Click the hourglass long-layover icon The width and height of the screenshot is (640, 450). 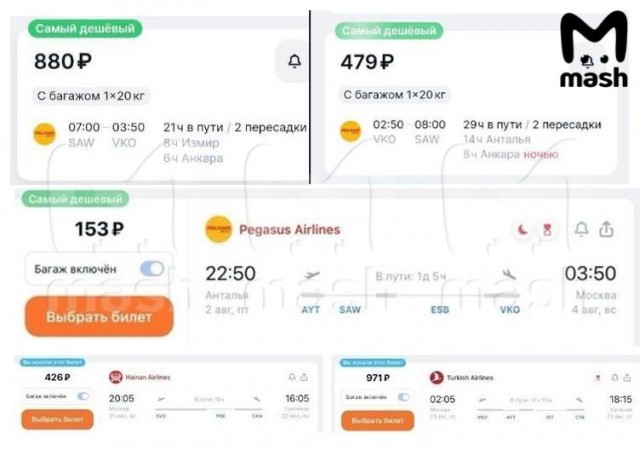[547, 230]
